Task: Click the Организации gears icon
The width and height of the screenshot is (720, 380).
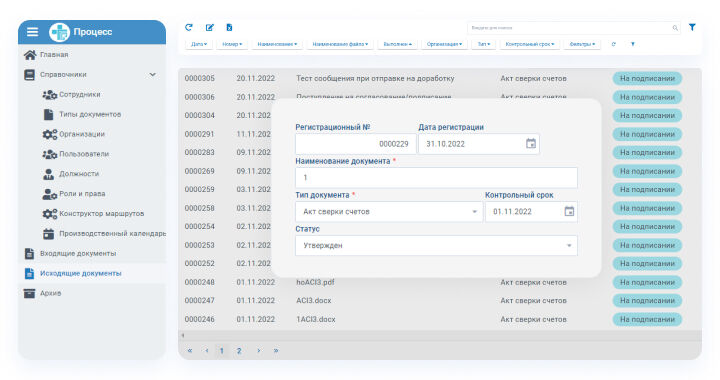Action: tap(50, 134)
